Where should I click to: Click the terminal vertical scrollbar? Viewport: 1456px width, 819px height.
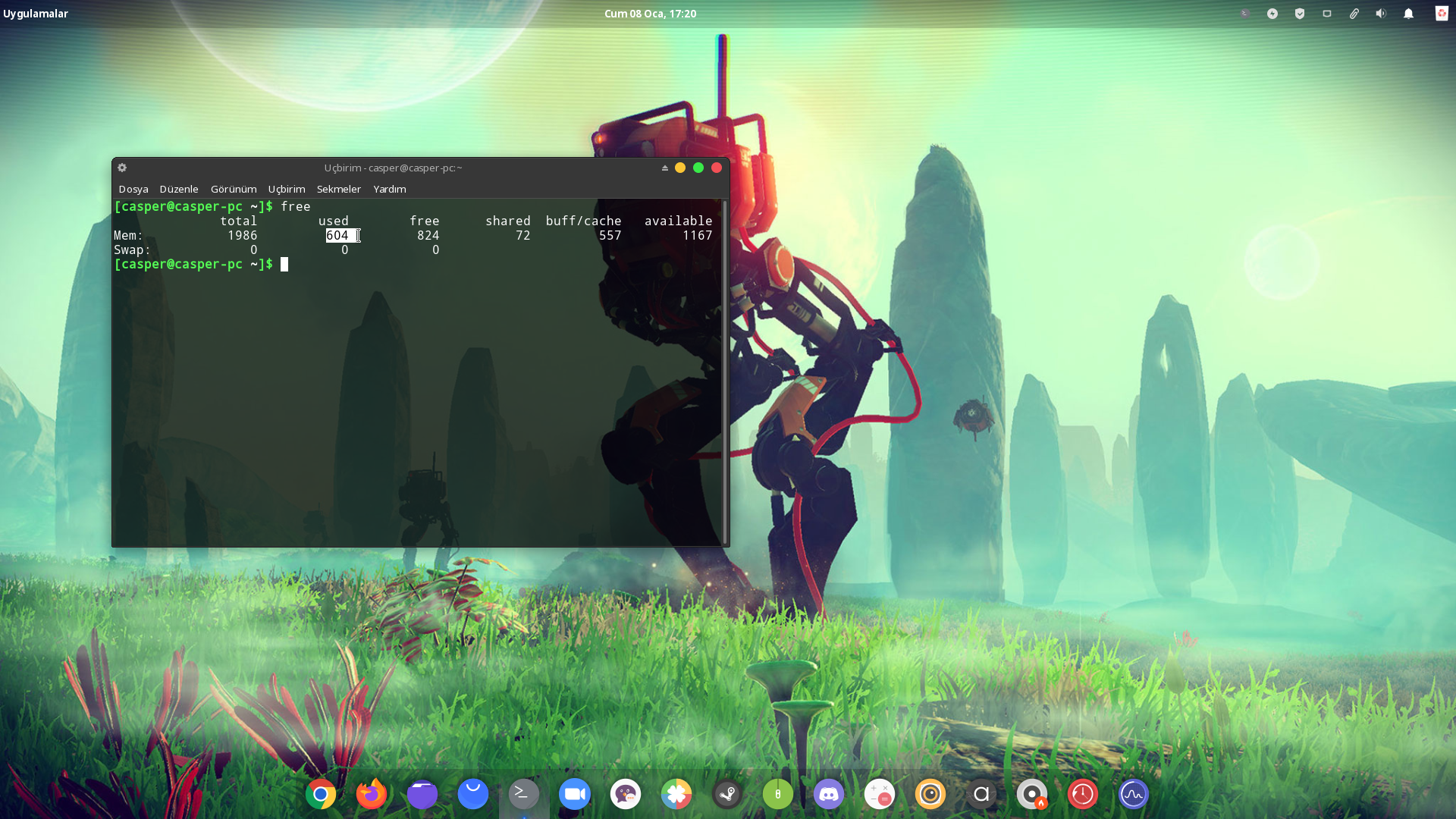[726, 372]
